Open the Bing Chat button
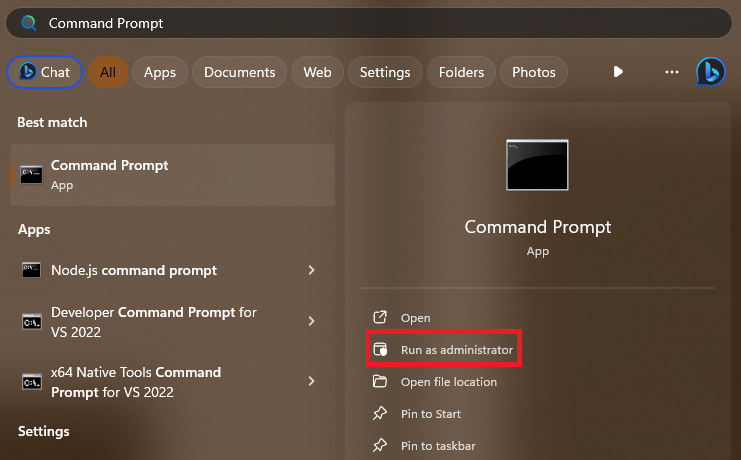Screen dimensions: 741x460 coord(45,72)
